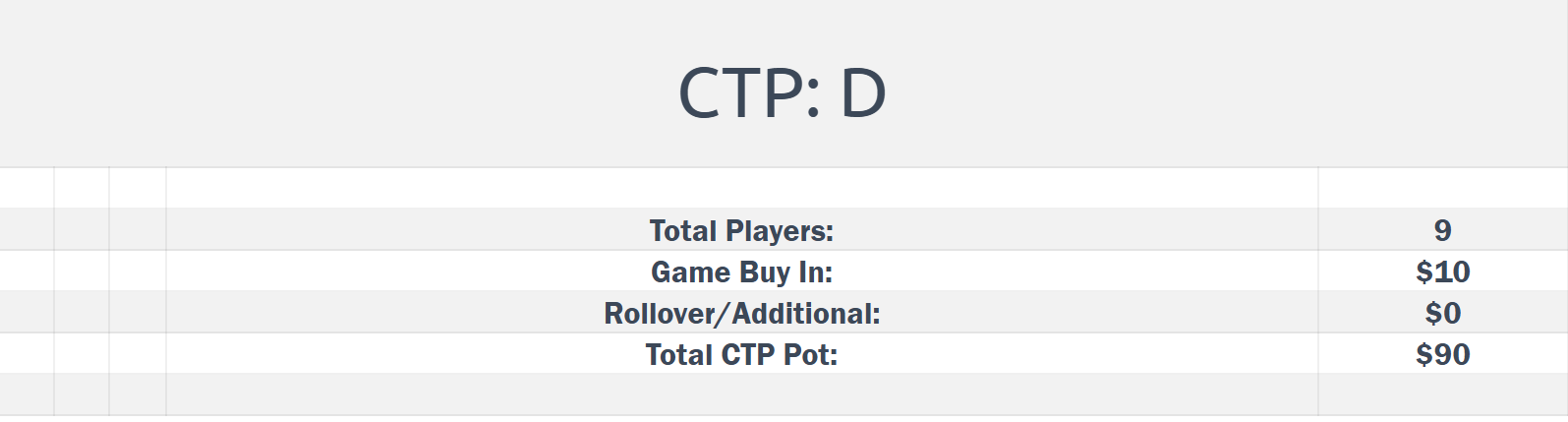The height and width of the screenshot is (422, 1568).
Task: Select empty cell directly above "Total Players:" label
Action: pos(741,188)
